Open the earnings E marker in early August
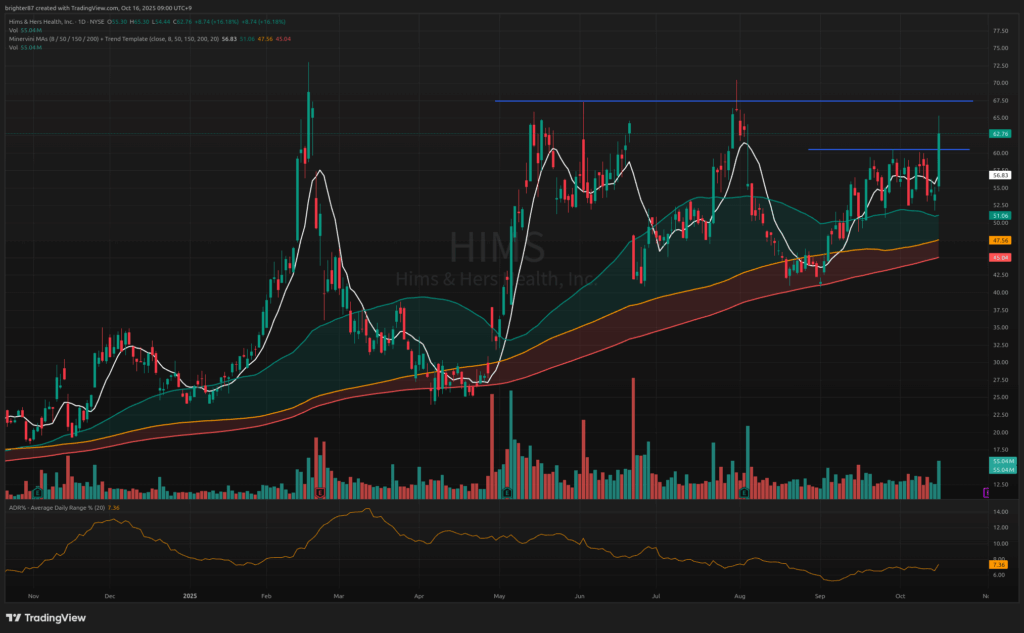This screenshot has height=633, width=1024. pyautogui.click(x=744, y=492)
